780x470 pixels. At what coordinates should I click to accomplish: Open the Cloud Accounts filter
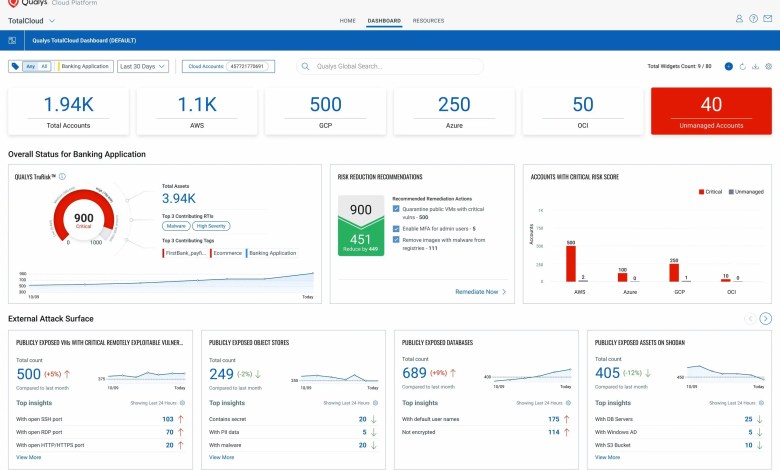228,66
